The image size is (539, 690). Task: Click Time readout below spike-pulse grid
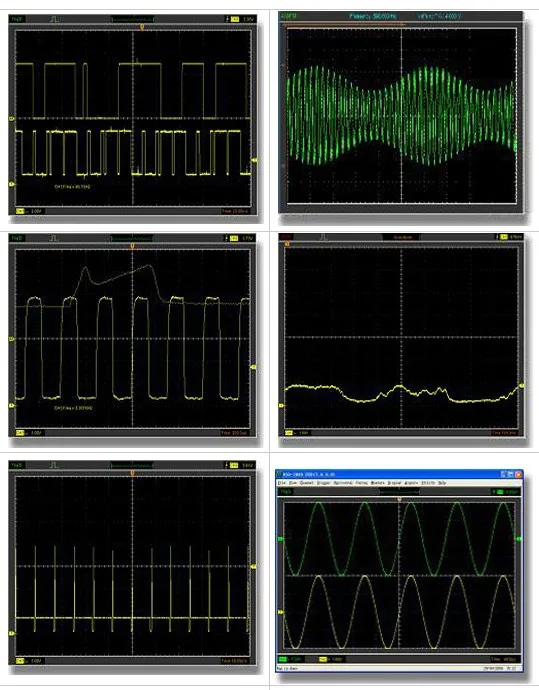click(235, 661)
